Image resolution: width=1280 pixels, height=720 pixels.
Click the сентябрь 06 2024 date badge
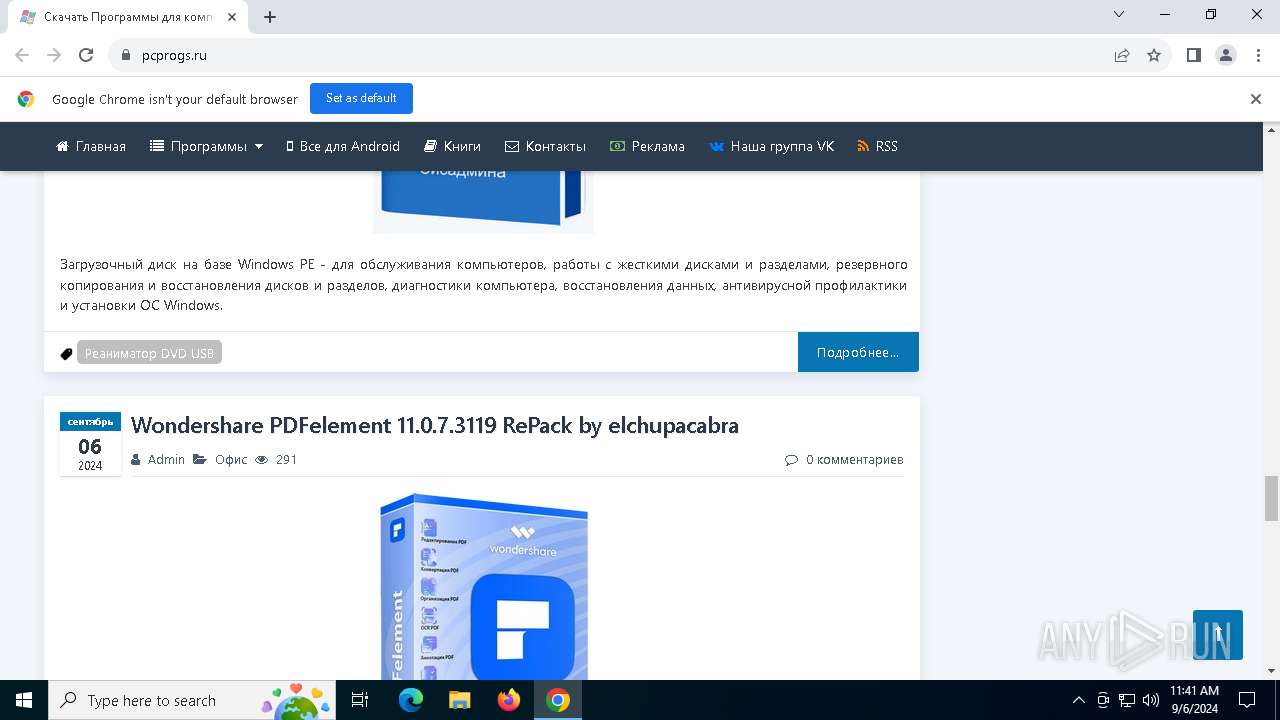pos(90,443)
